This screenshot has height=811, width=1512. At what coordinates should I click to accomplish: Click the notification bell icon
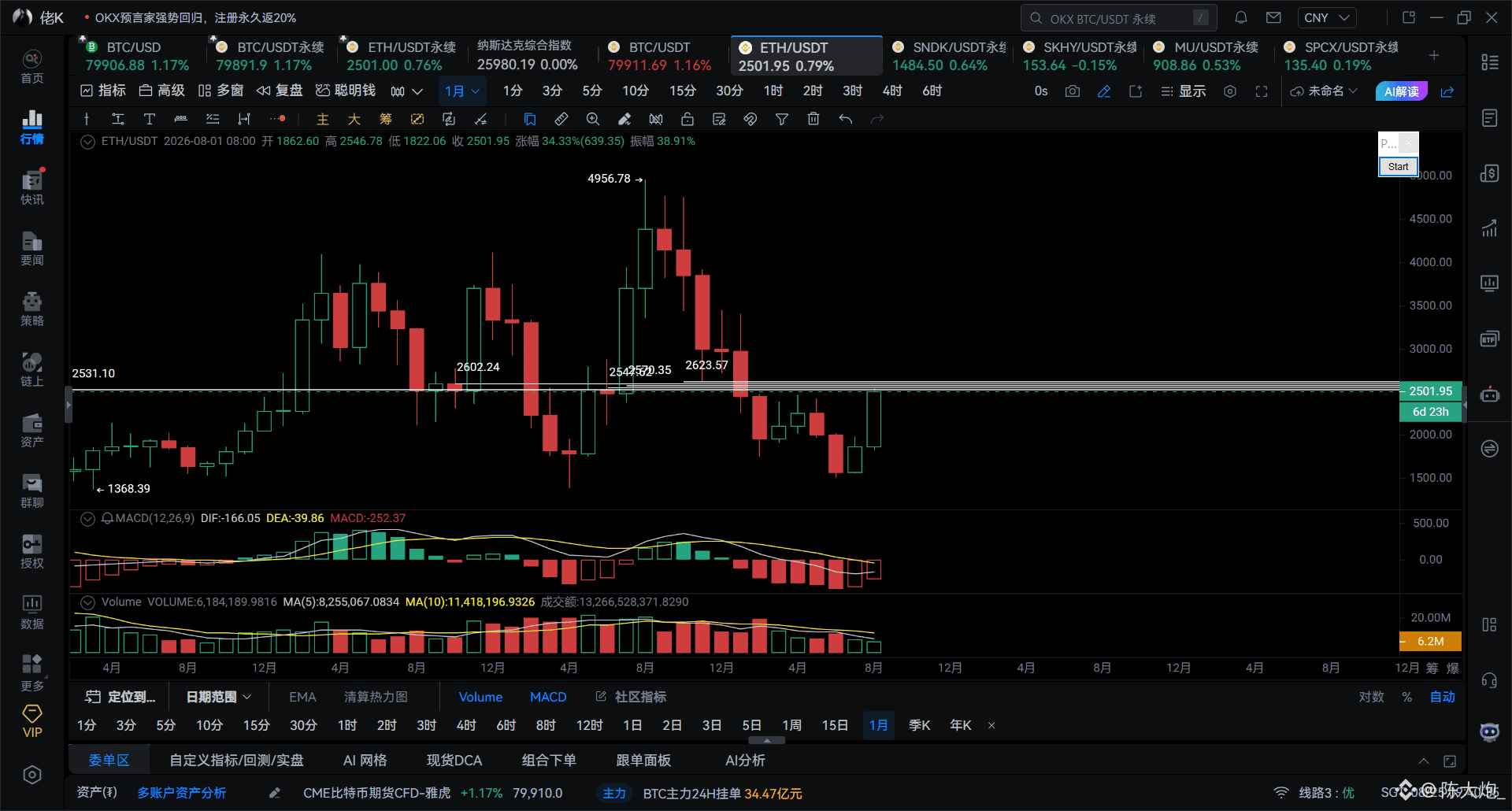pyautogui.click(x=1241, y=17)
